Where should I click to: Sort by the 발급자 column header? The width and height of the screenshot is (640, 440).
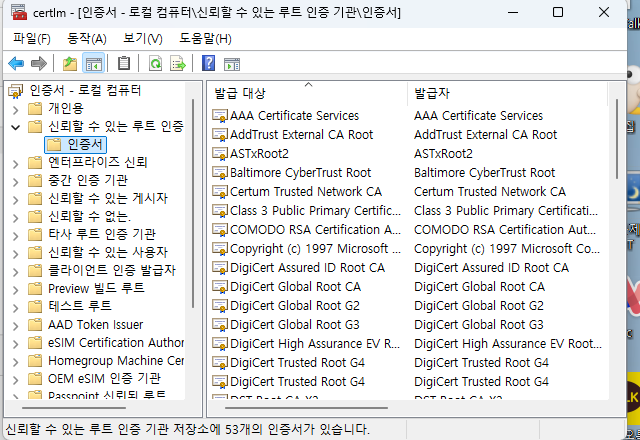click(507, 93)
